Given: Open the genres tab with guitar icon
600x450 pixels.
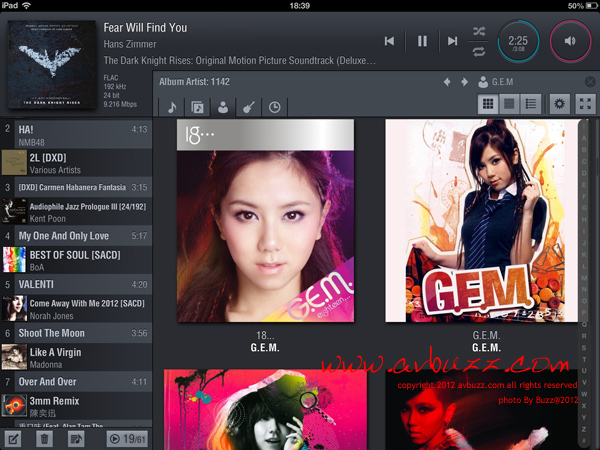Looking at the screenshot, I should [249, 106].
